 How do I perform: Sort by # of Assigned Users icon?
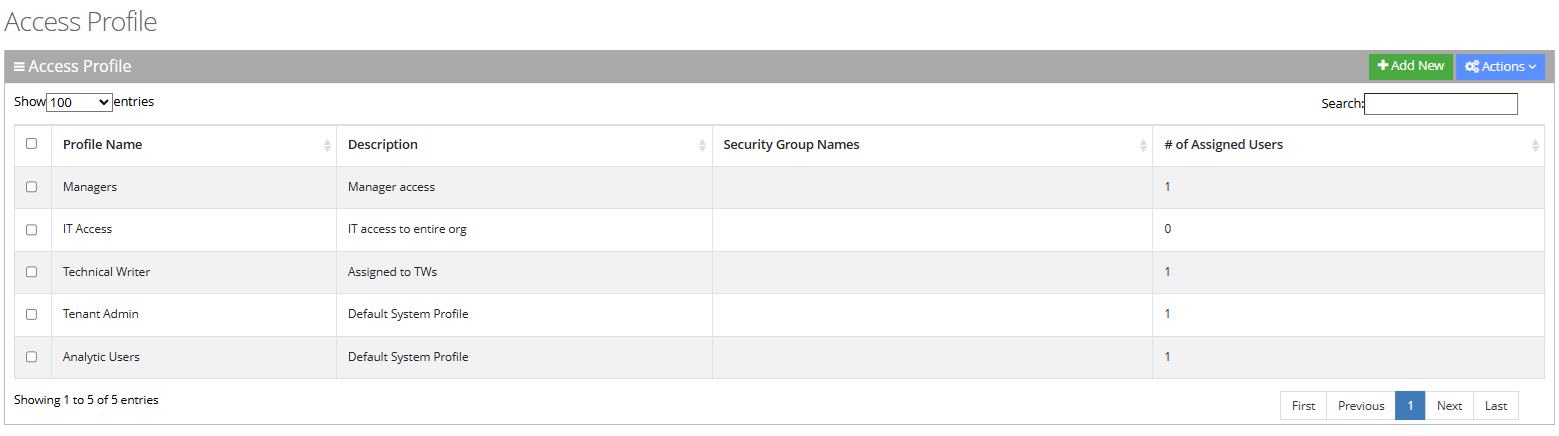(1535, 146)
